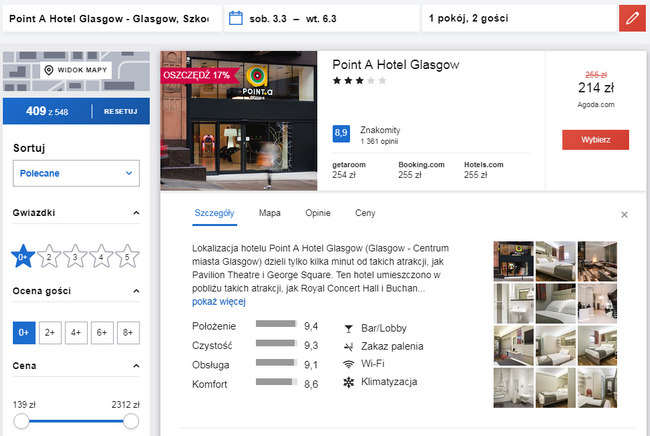The image size is (650, 436).
Task: Click the 1 361 opinii review count
Action: pyautogui.click(x=379, y=142)
